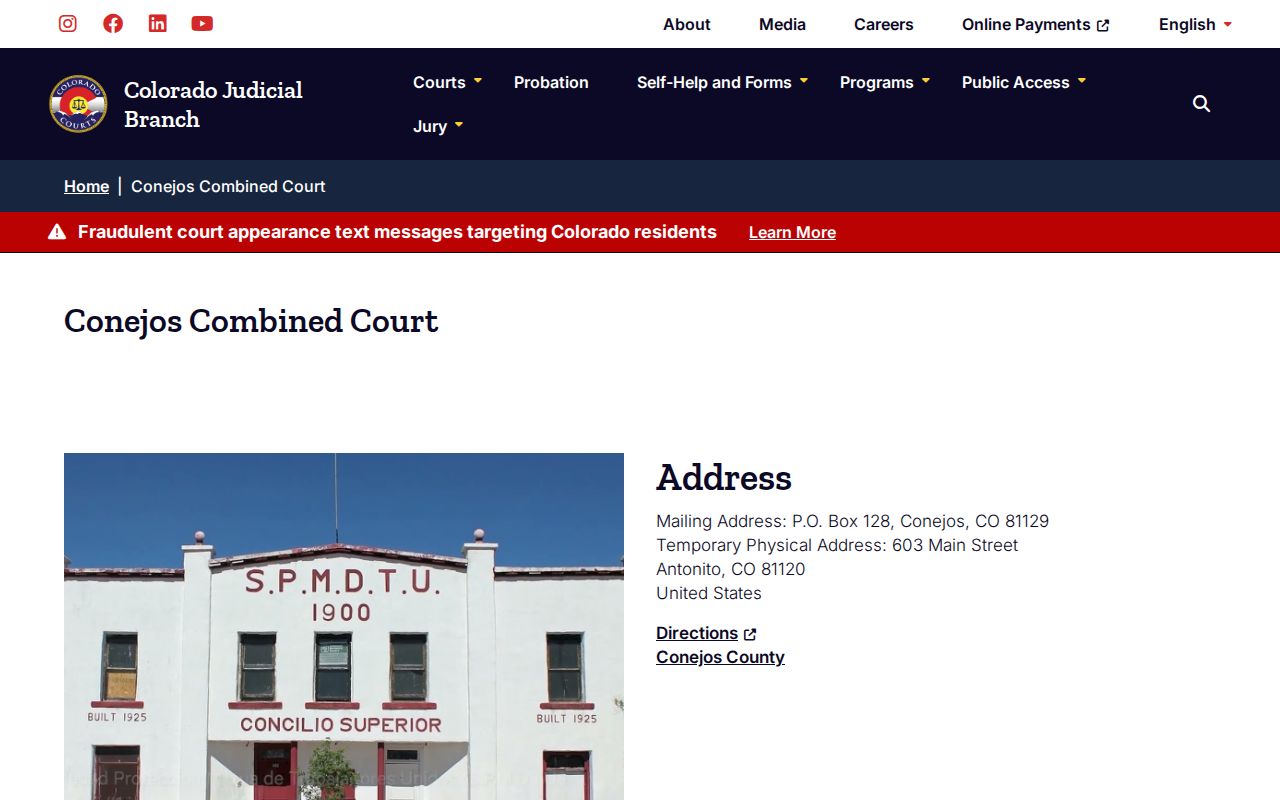
Task: Open the Instagram social media icon
Action: [x=68, y=23]
